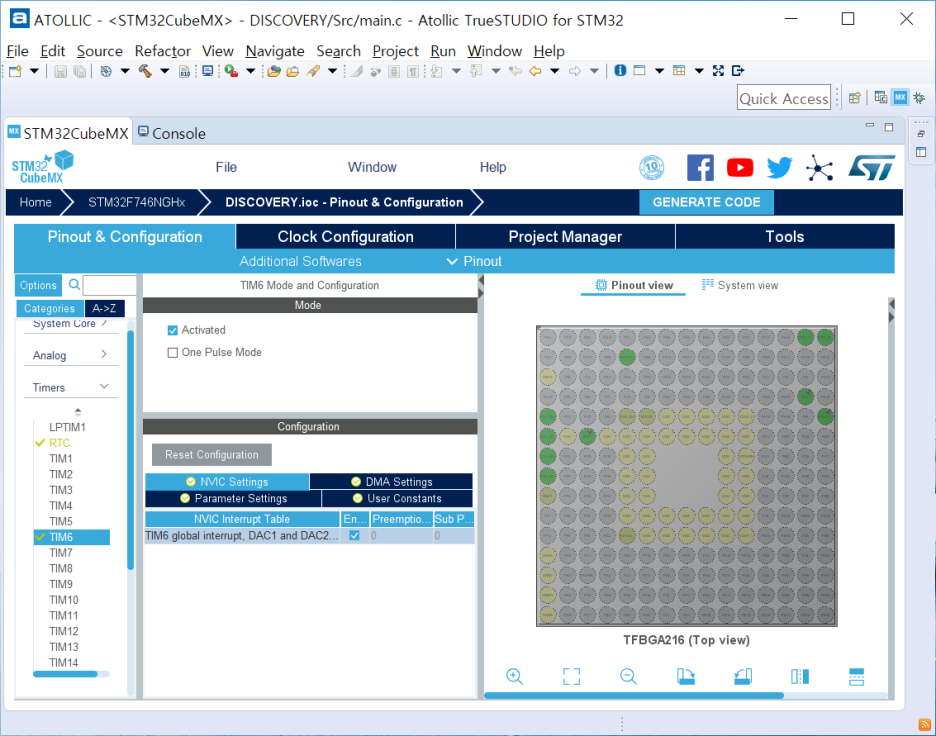Enable the One Pulse Mode checkbox

173,353
